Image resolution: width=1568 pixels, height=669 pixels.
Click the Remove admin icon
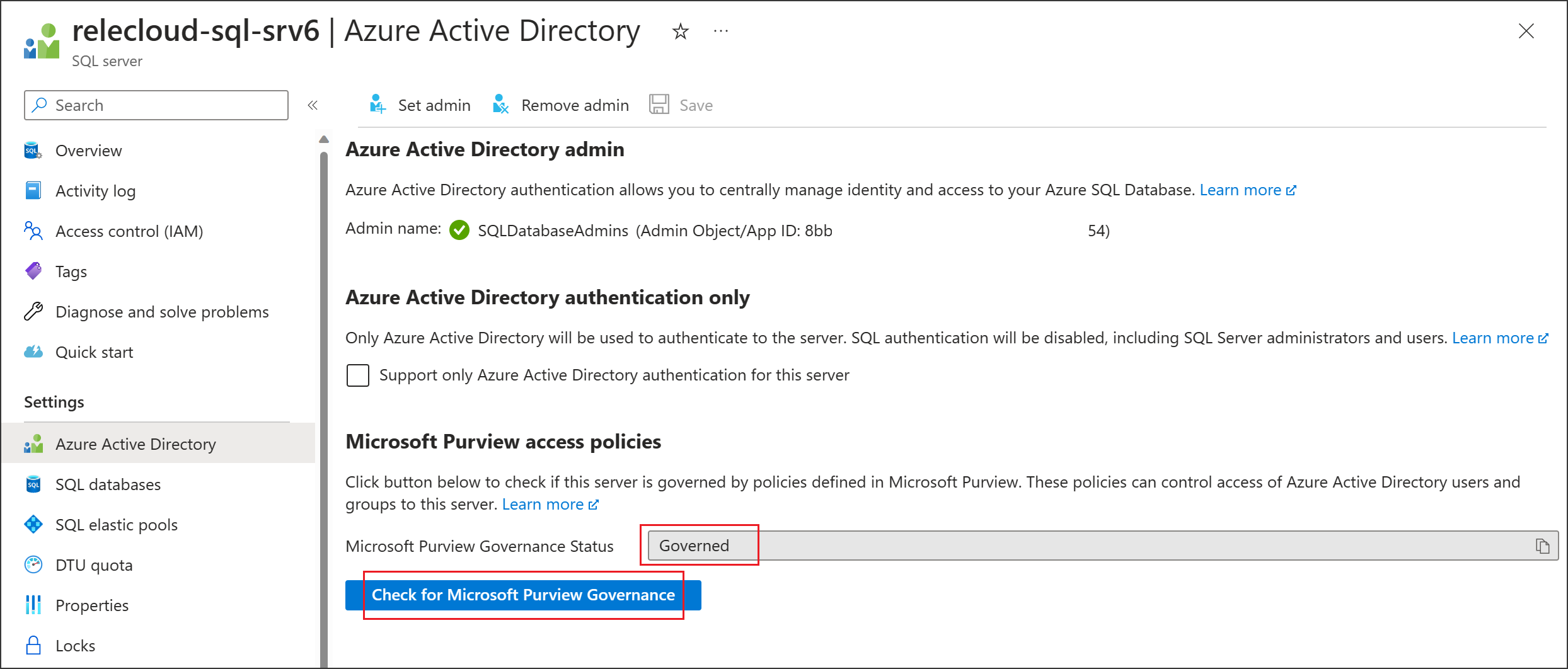tap(500, 105)
